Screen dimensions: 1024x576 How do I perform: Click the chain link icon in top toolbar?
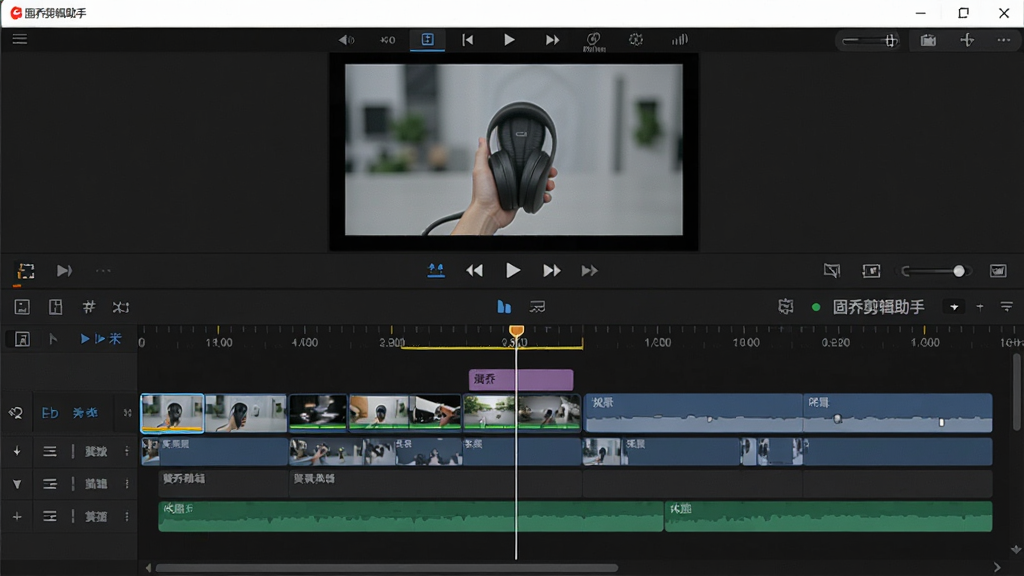tap(594, 40)
